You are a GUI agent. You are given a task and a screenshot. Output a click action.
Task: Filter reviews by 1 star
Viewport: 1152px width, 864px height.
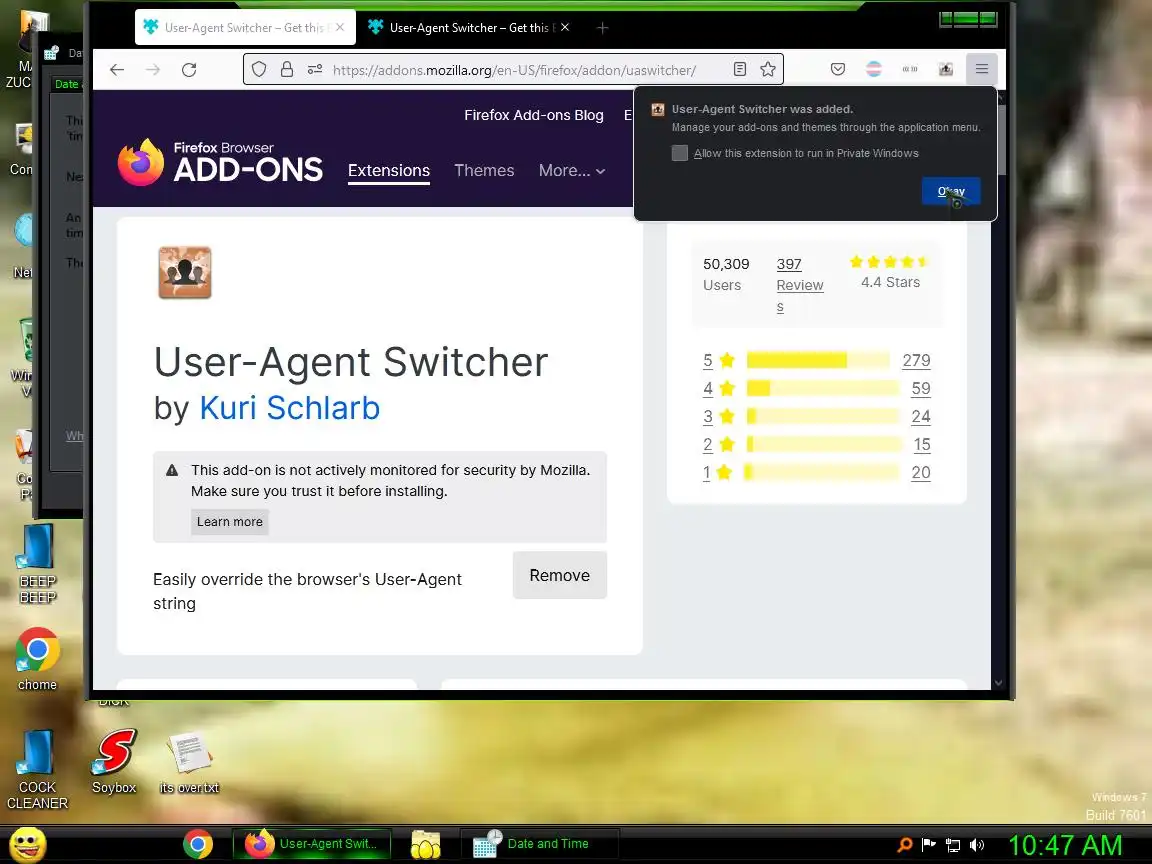point(706,472)
